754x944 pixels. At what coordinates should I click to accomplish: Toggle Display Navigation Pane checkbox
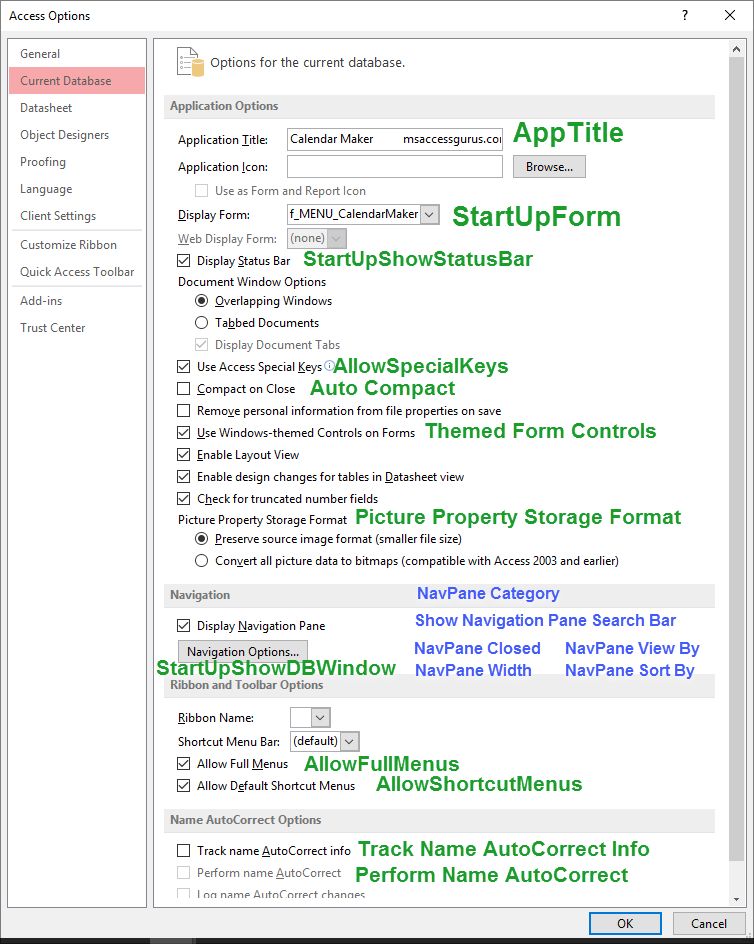pos(184,626)
